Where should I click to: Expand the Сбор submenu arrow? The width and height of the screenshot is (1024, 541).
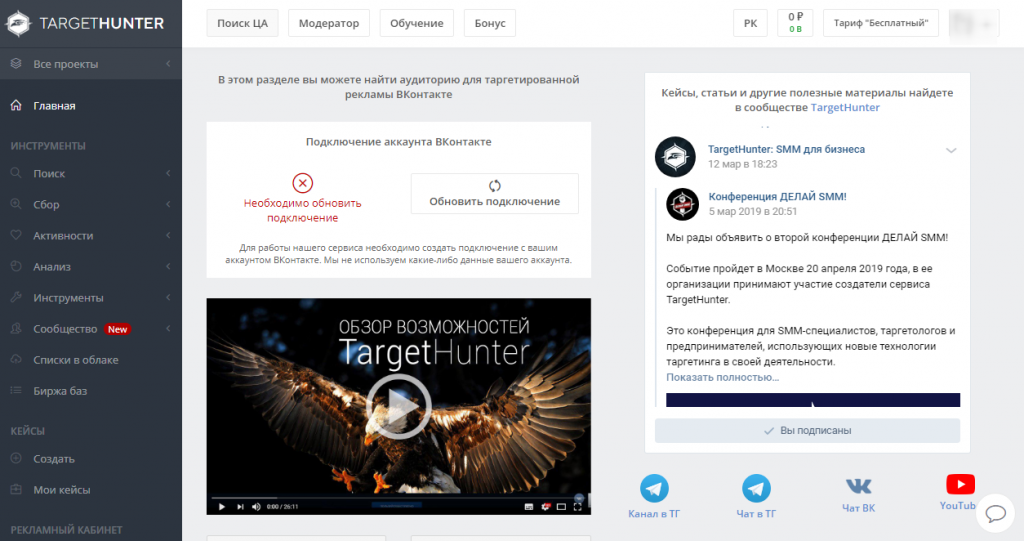(168, 204)
